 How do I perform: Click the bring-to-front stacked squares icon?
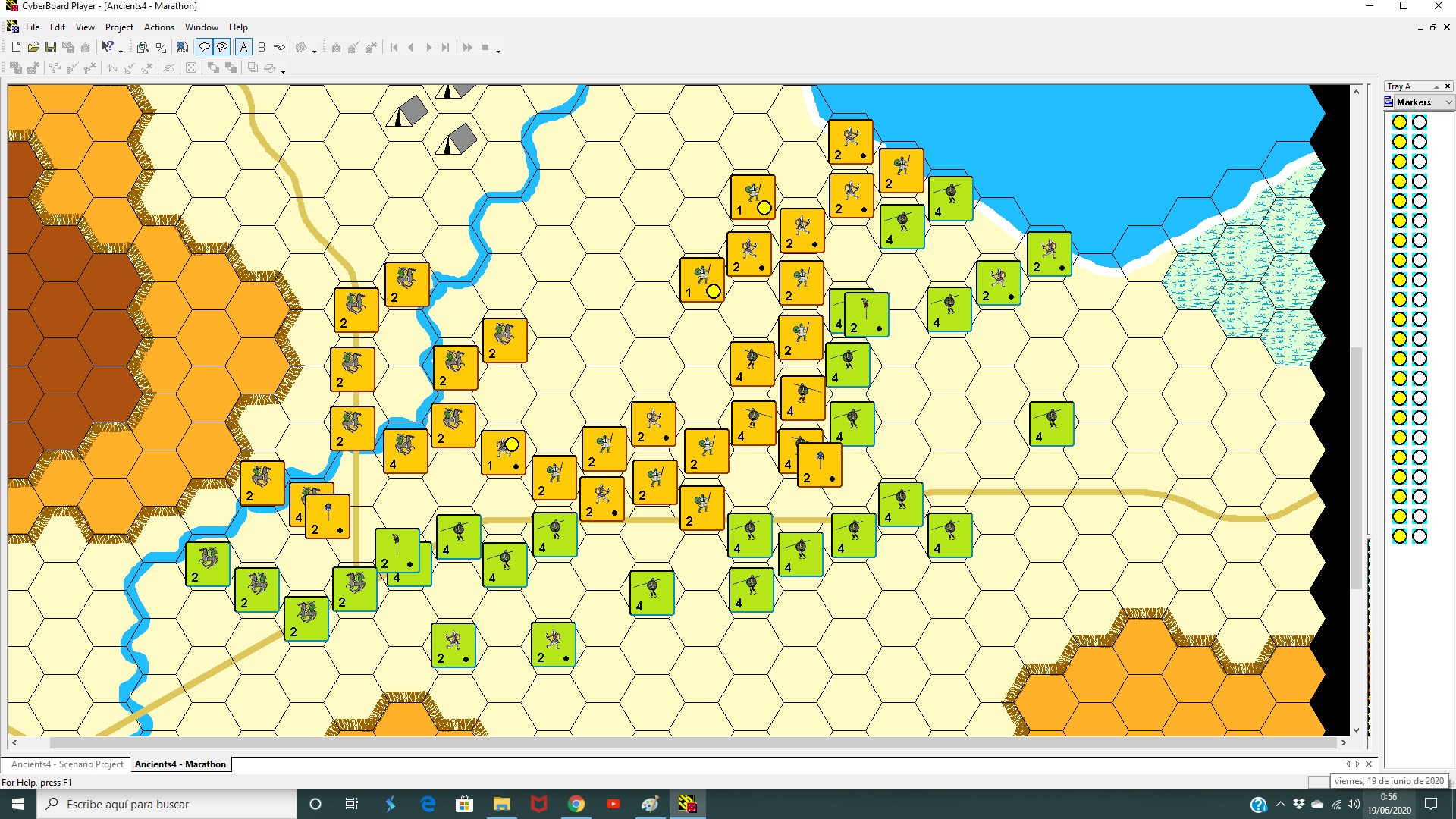tap(213, 67)
